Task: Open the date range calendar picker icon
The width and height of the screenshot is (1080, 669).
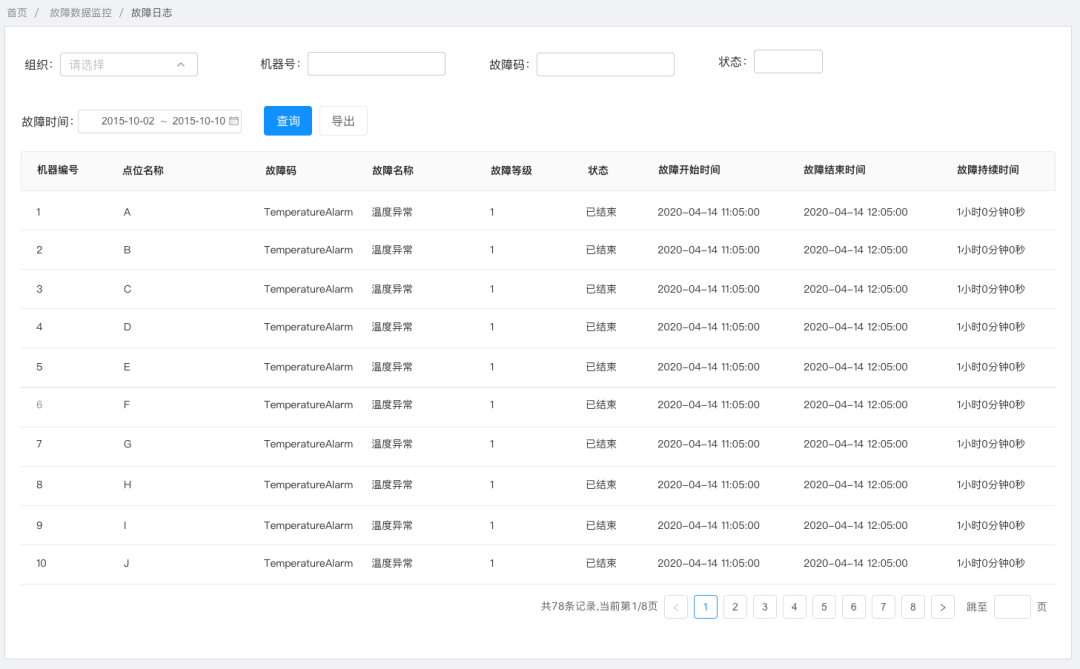Action: [233, 120]
